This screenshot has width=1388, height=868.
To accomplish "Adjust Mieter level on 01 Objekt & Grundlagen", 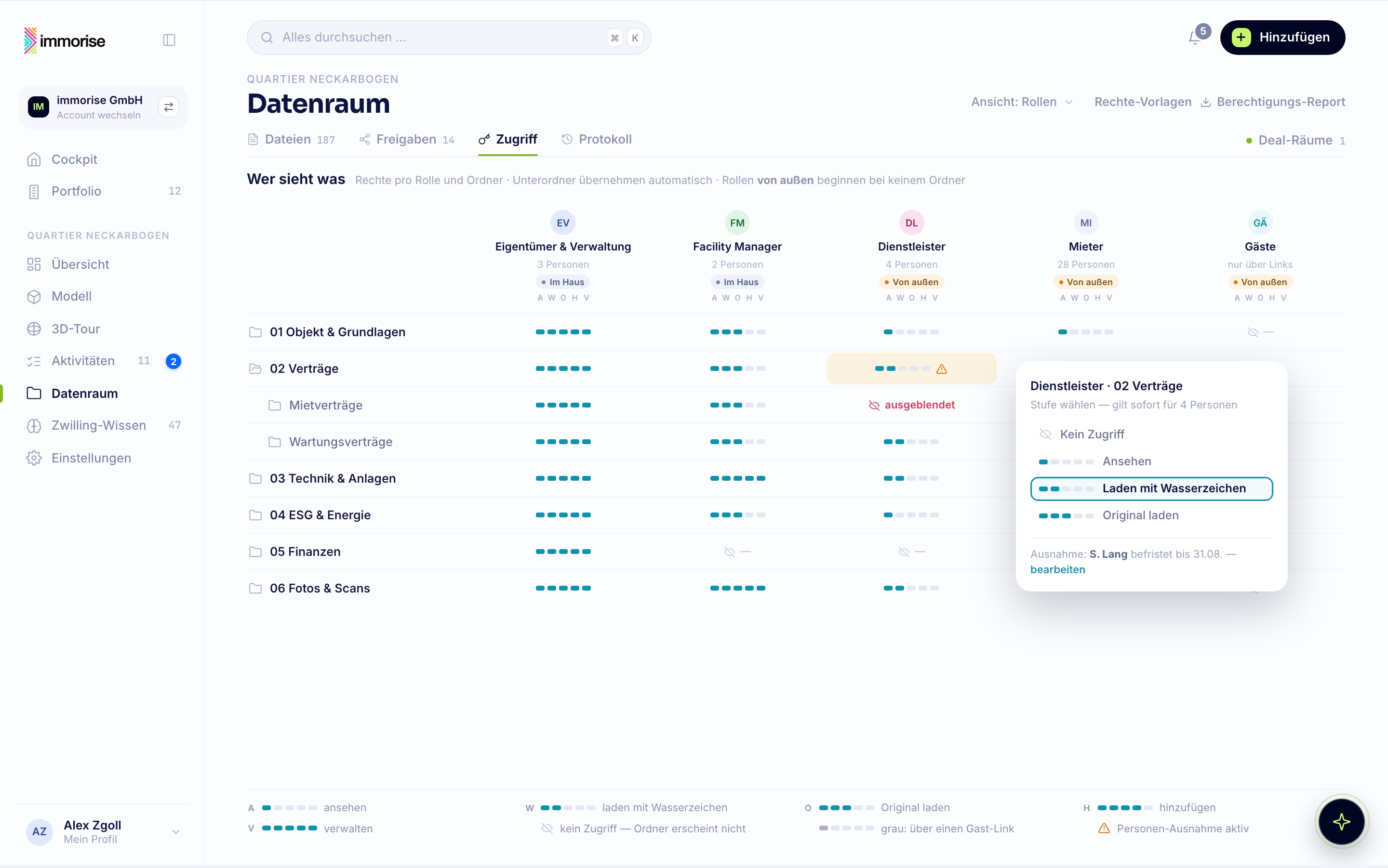I will click(1086, 332).
